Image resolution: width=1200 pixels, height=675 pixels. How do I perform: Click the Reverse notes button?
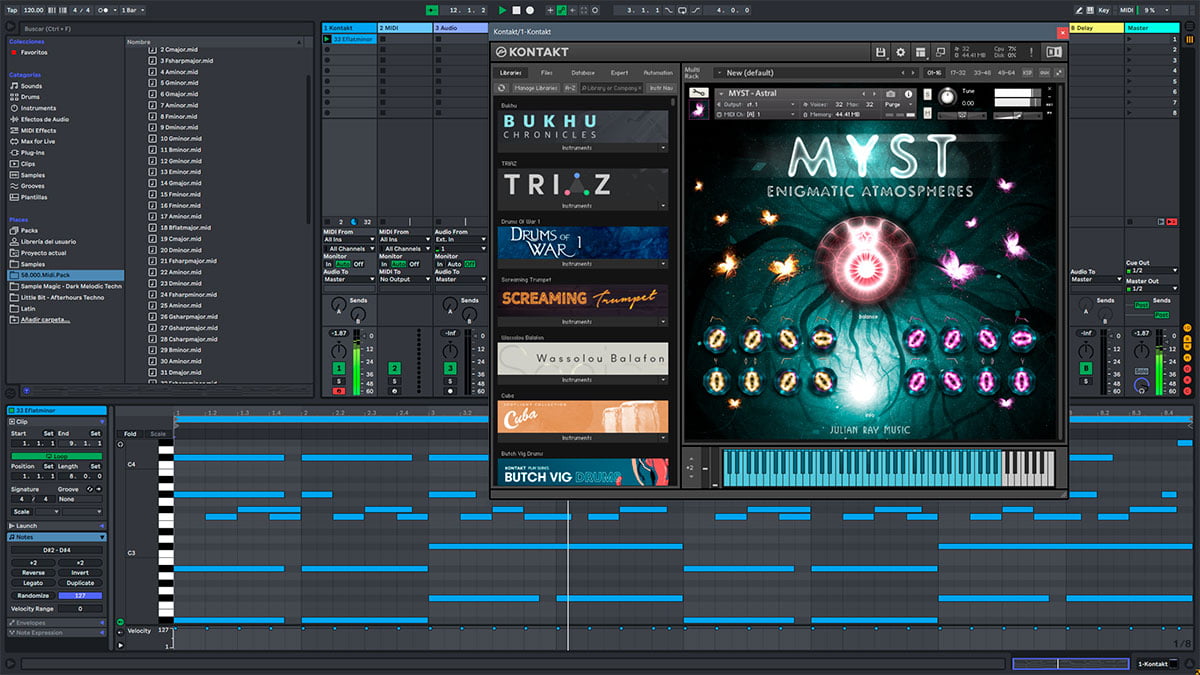tap(33, 573)
